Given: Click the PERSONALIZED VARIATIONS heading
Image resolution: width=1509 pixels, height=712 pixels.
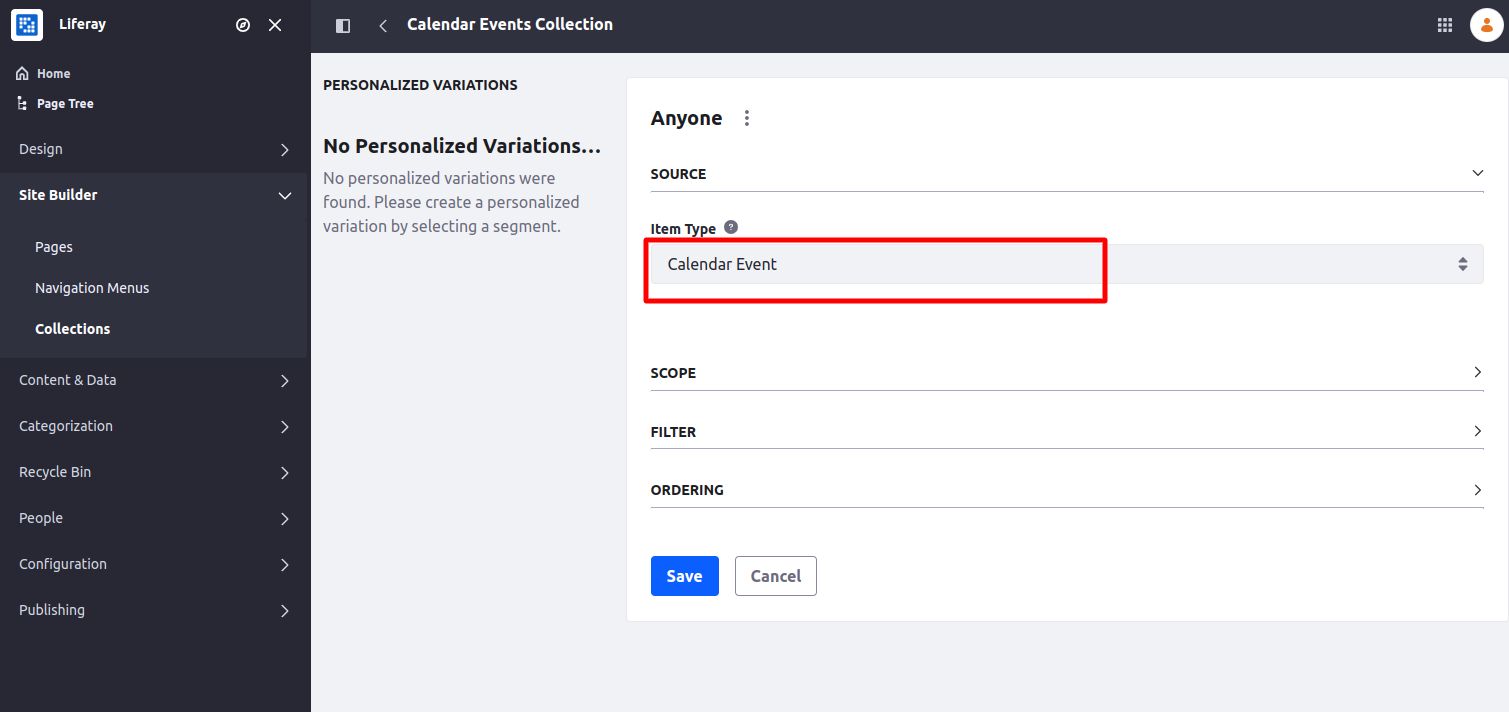Looking at the screenshot, I should pyautogui.click(x=420, y=85).
